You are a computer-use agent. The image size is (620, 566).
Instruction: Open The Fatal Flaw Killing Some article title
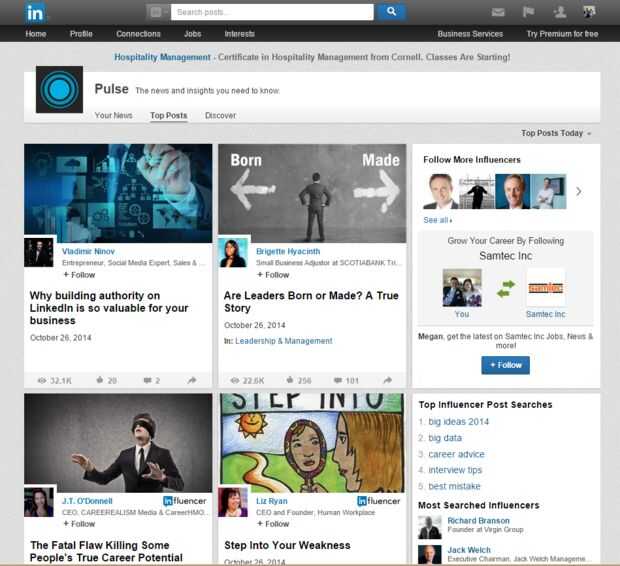(x=106, y=551)
